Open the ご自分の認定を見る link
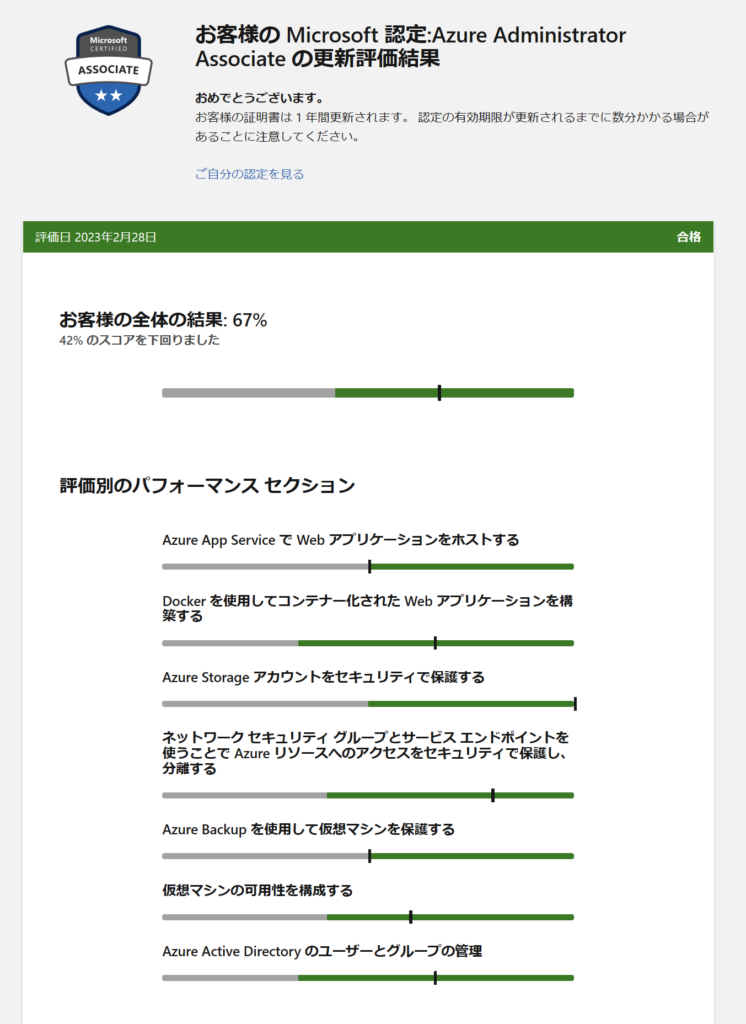Screen dimensions: 746x1024 click(250, 174)
